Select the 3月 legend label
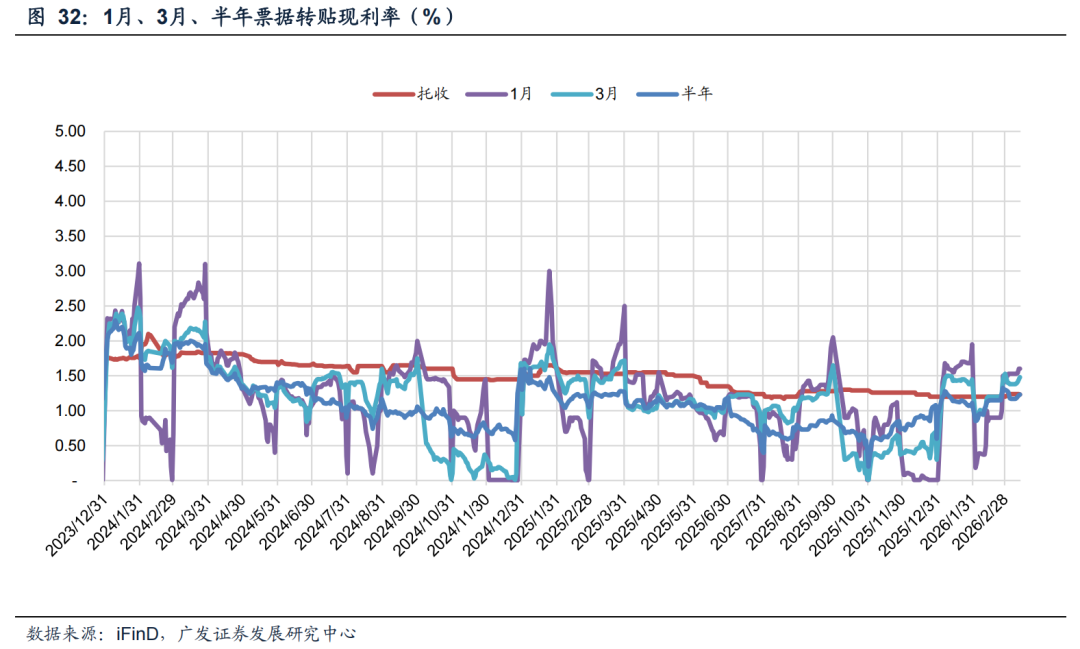 tap(607, 94)
